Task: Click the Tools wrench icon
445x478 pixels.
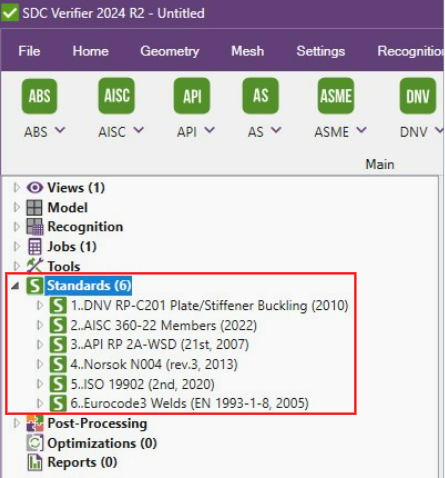Action: click(35, 266)
